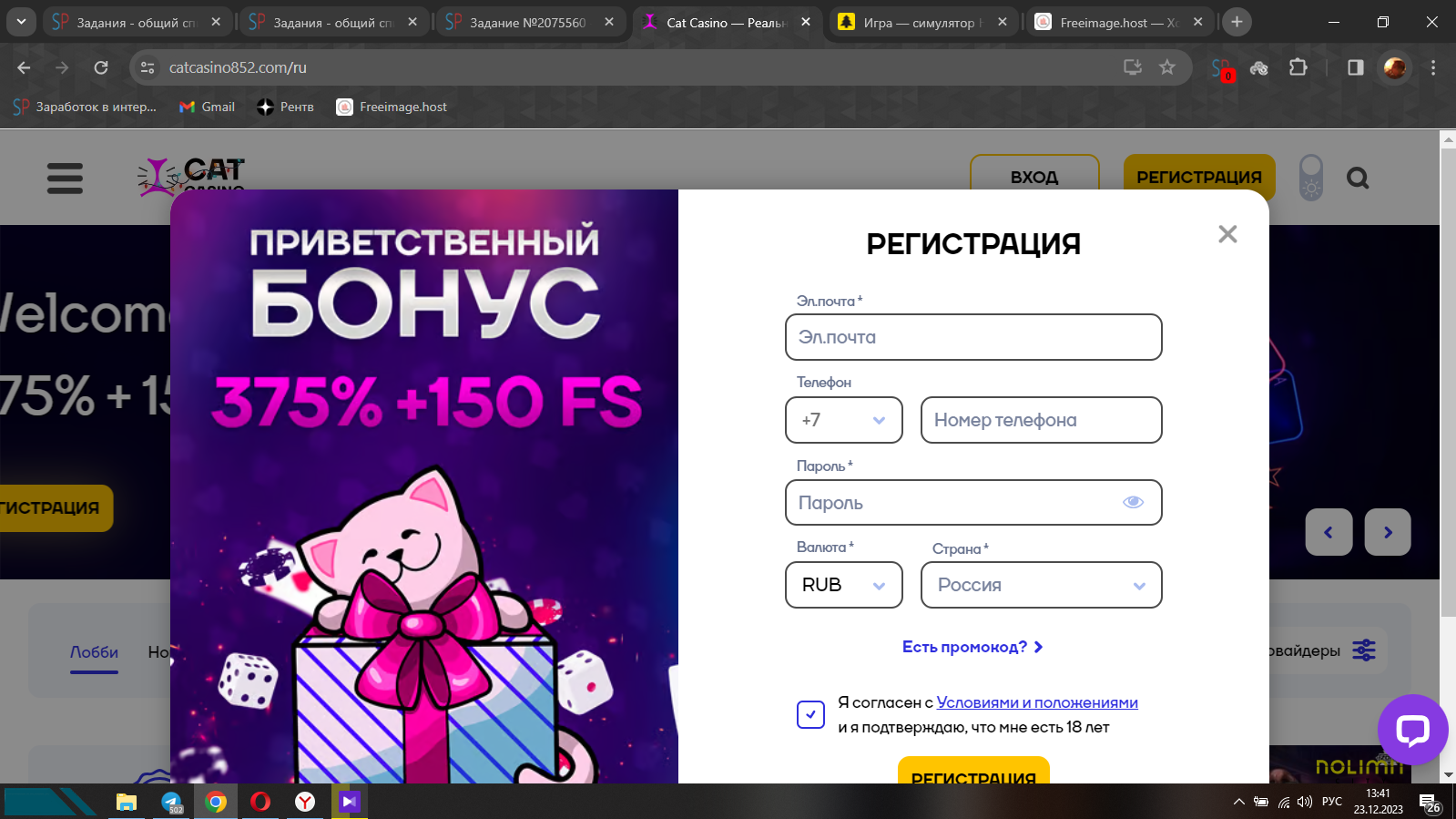Screen dimensions: 1456x819
Task: Open the live chat bubble
Action: (x=1413, y=730)
